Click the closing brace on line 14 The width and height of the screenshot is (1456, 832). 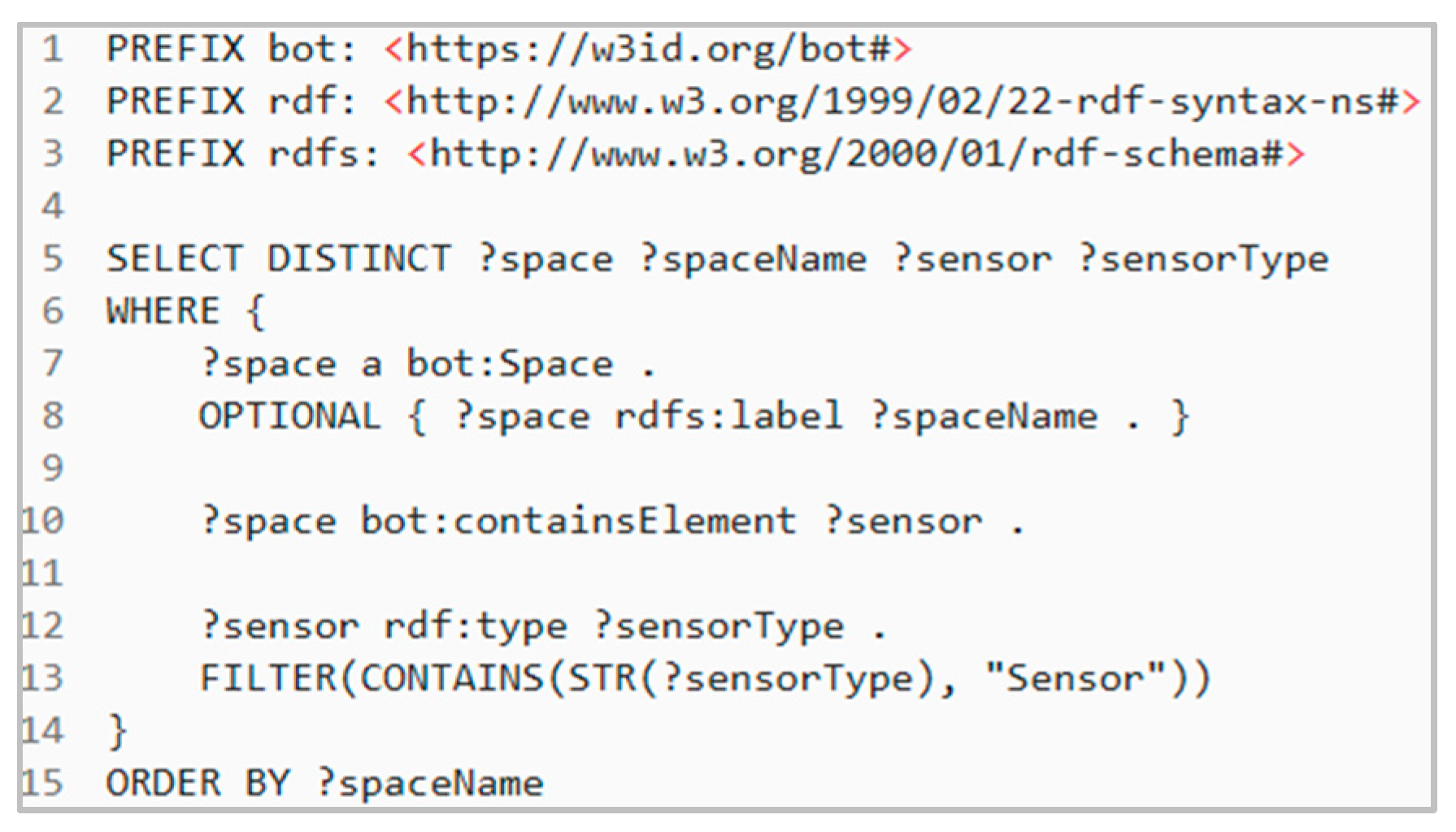[117, 731]
